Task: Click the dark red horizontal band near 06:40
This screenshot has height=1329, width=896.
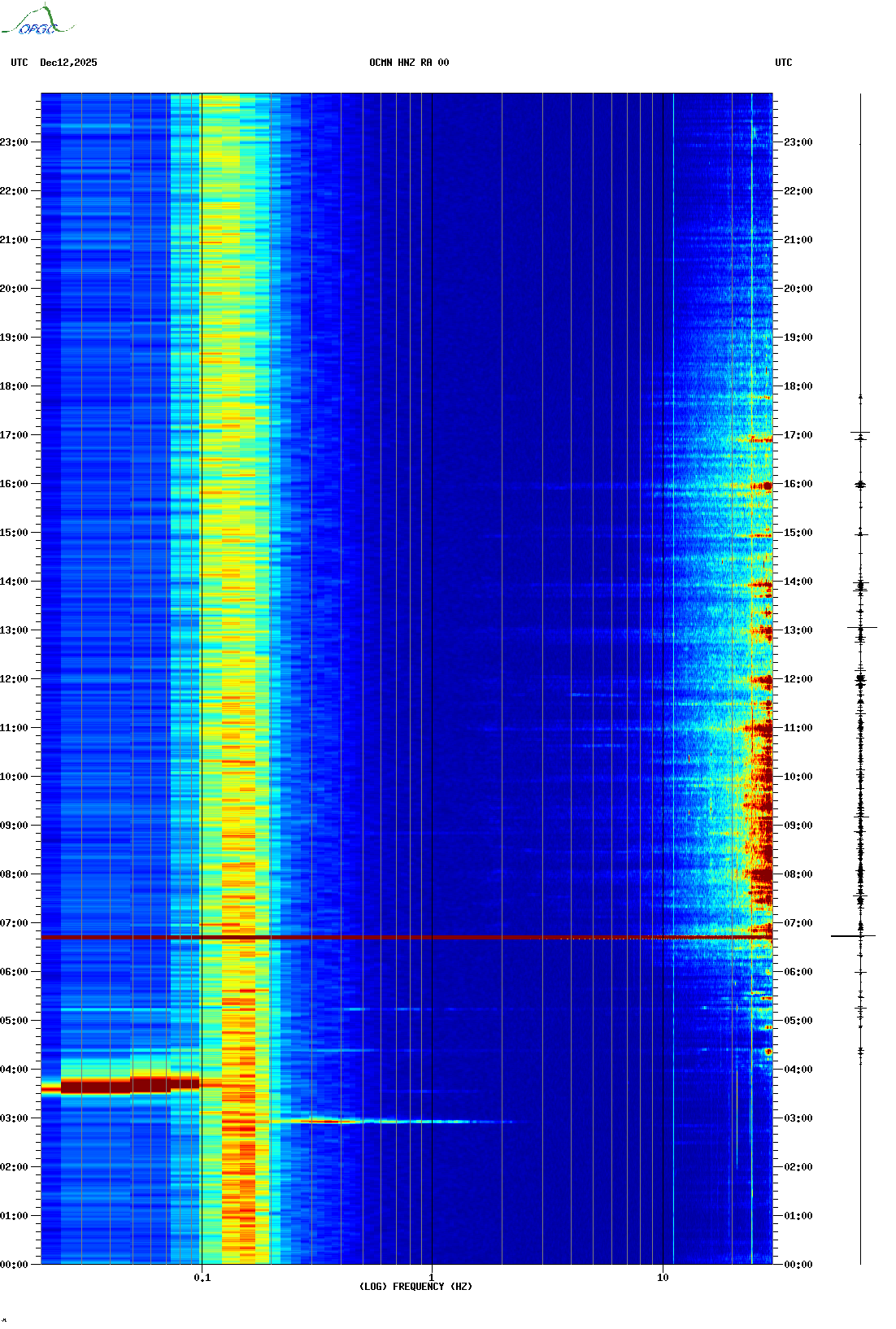Action: 407,938
